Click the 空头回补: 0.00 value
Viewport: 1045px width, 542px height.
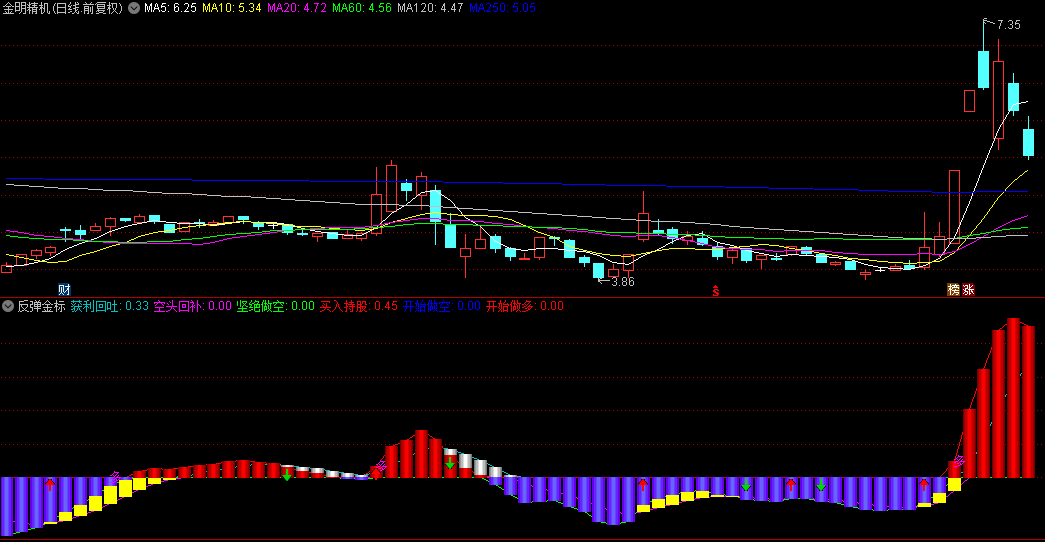tap(193, 306)
